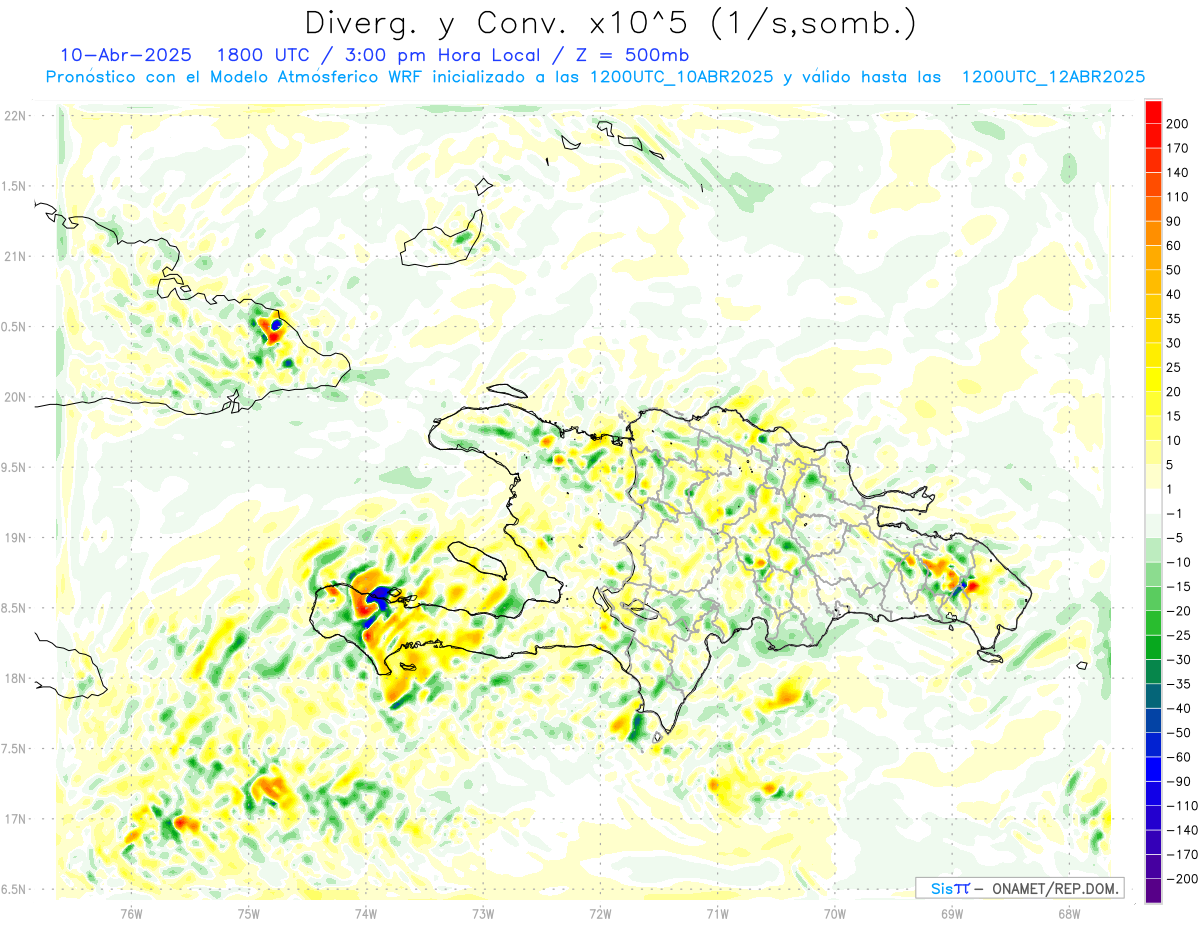The height and width of the screenshot is (927, 1200).
Task: Pick the top red swatch above 200
Action: [1153, 111]
